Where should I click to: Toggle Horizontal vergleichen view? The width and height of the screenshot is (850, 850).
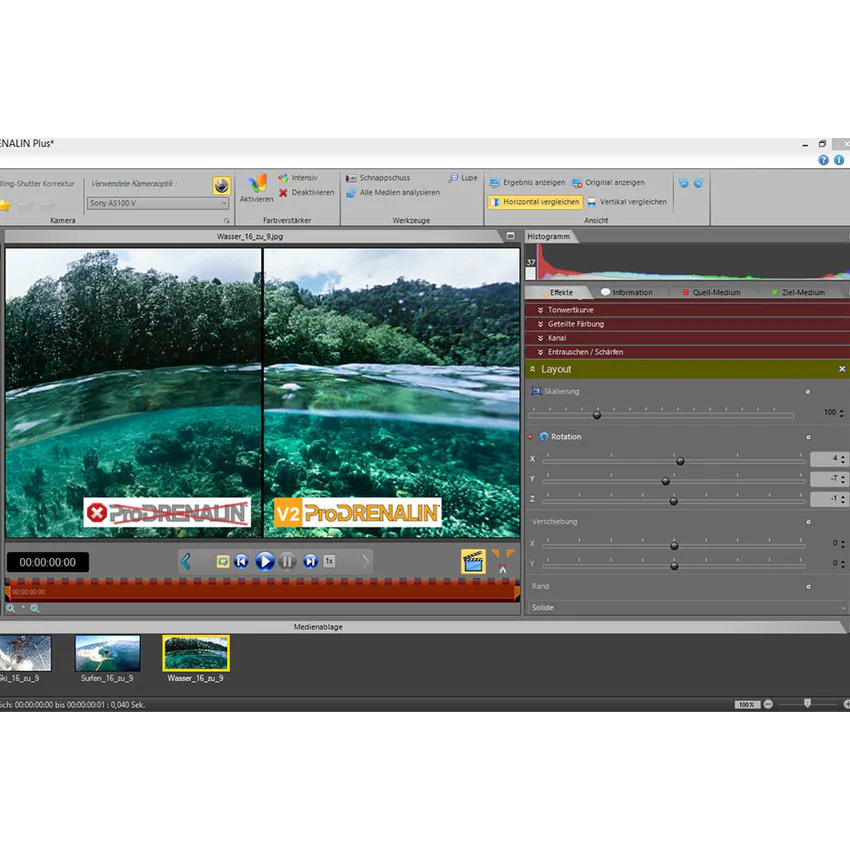click(x=535, y=202)
